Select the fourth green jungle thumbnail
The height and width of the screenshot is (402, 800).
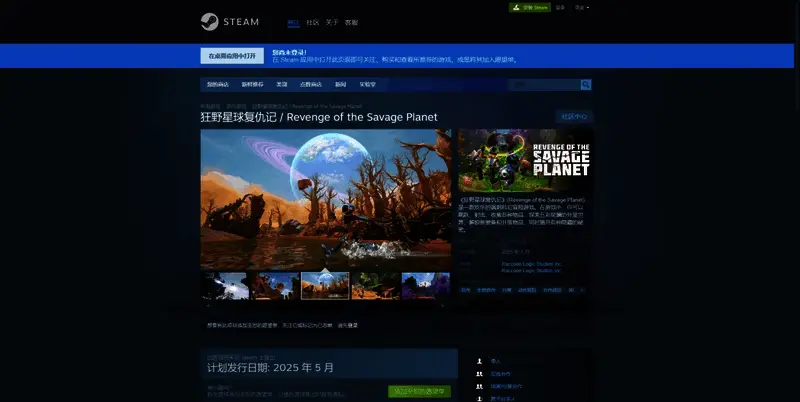click(376, 286)
